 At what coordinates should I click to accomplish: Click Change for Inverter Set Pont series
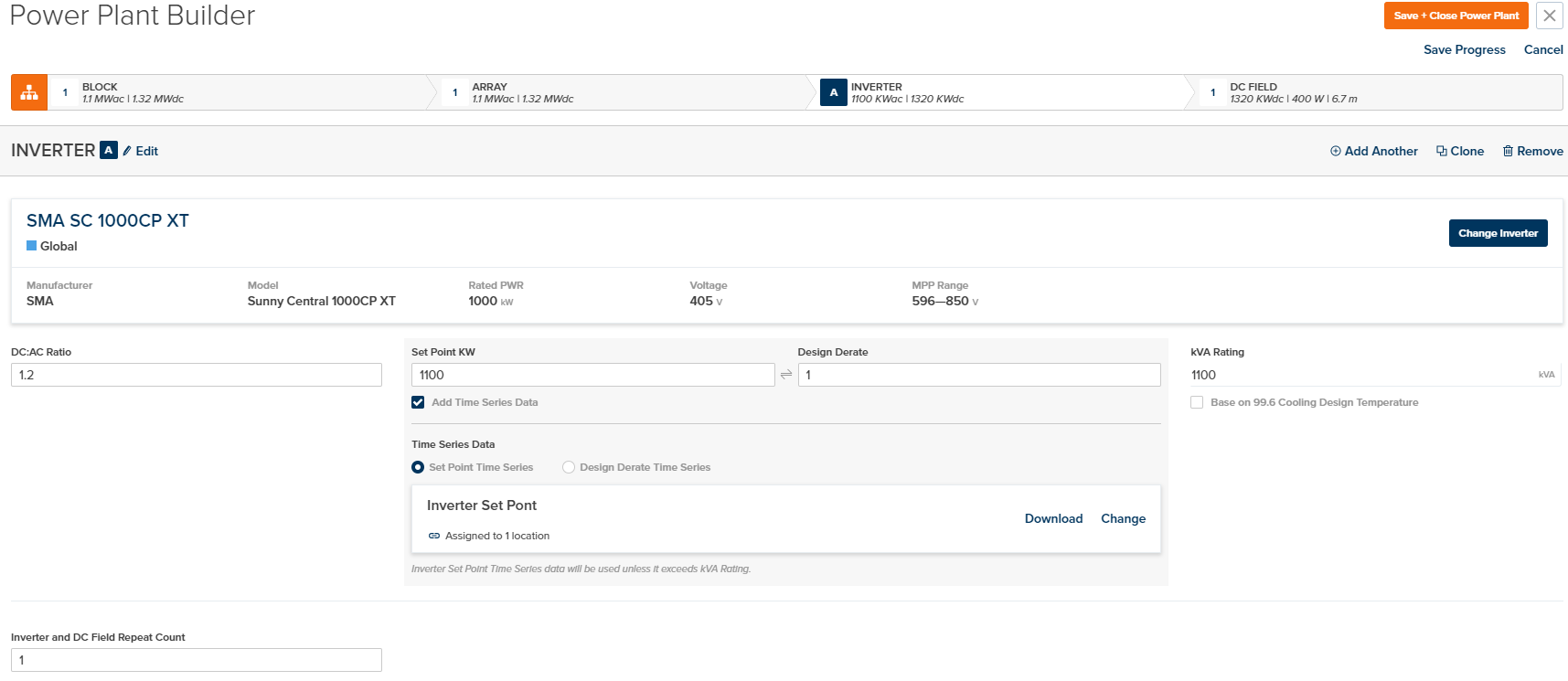1123,518
